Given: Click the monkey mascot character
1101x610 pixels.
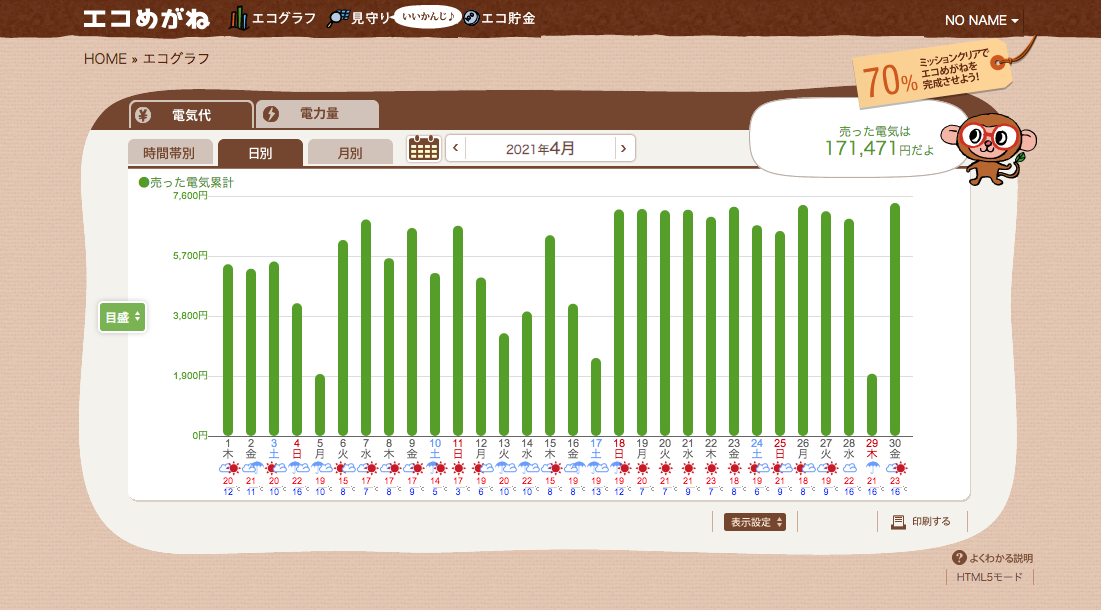Looking at the screenshot, I should [989, 148].
